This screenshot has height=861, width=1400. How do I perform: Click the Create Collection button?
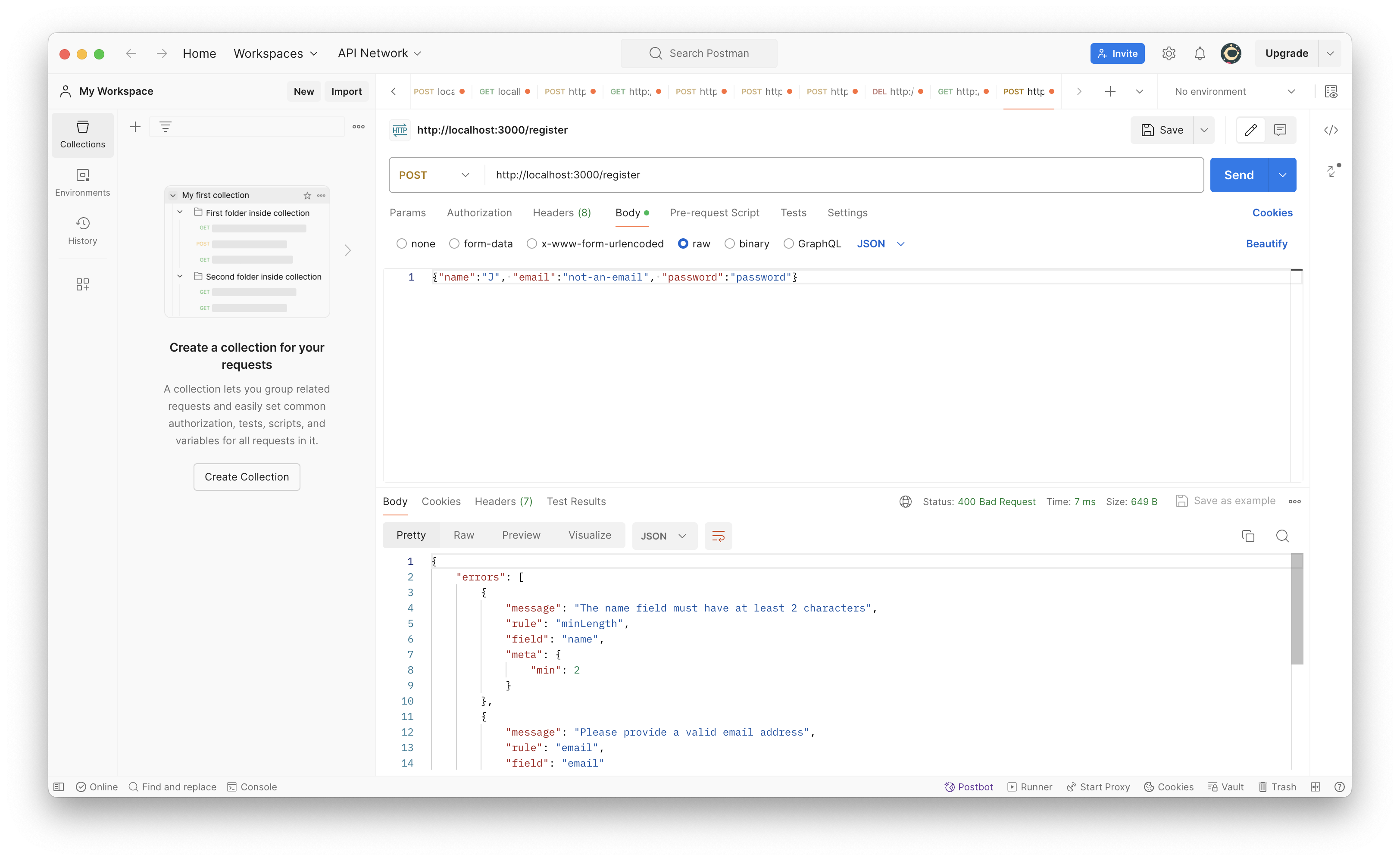pyautogui.click(x=247, y=477)
